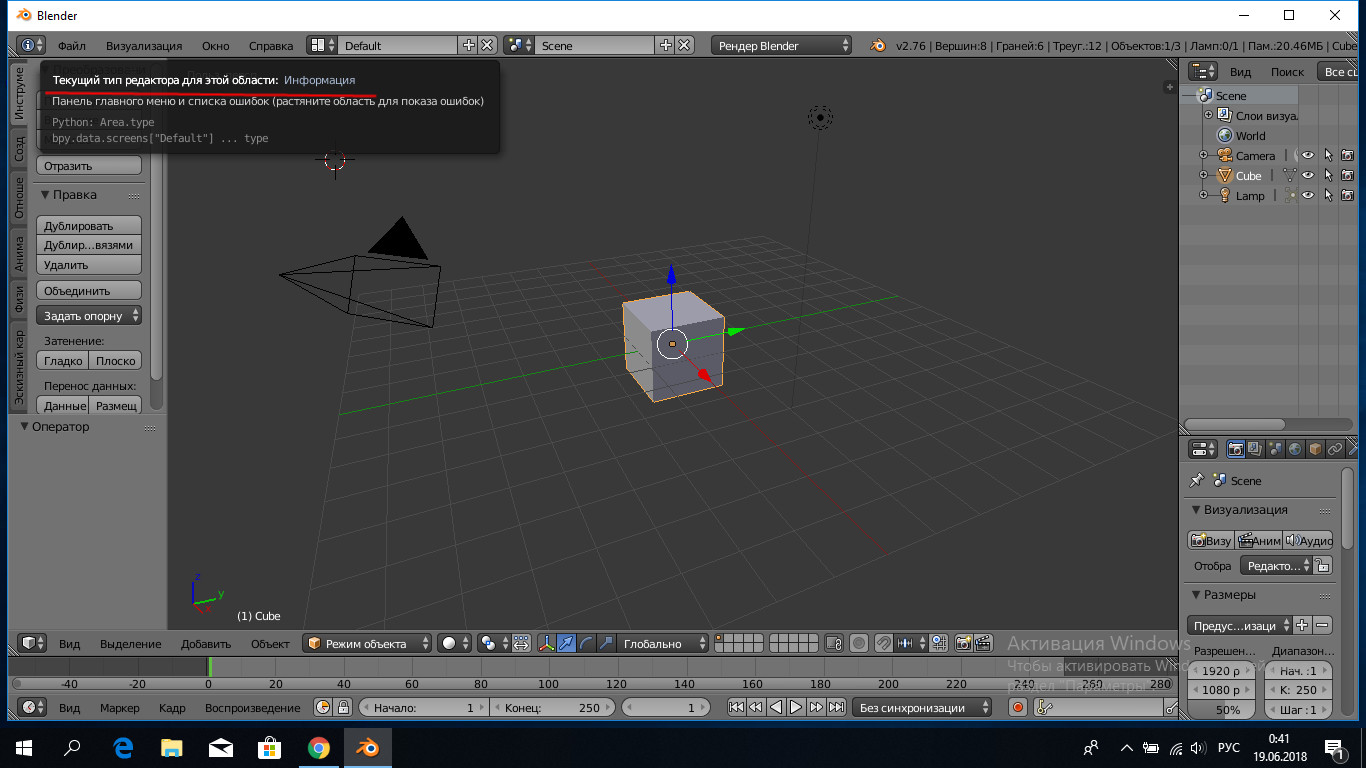This screenshot has width=1366, height=768.
Task: Open Google Chrome from the taskbar
Action: coord(319,747)
